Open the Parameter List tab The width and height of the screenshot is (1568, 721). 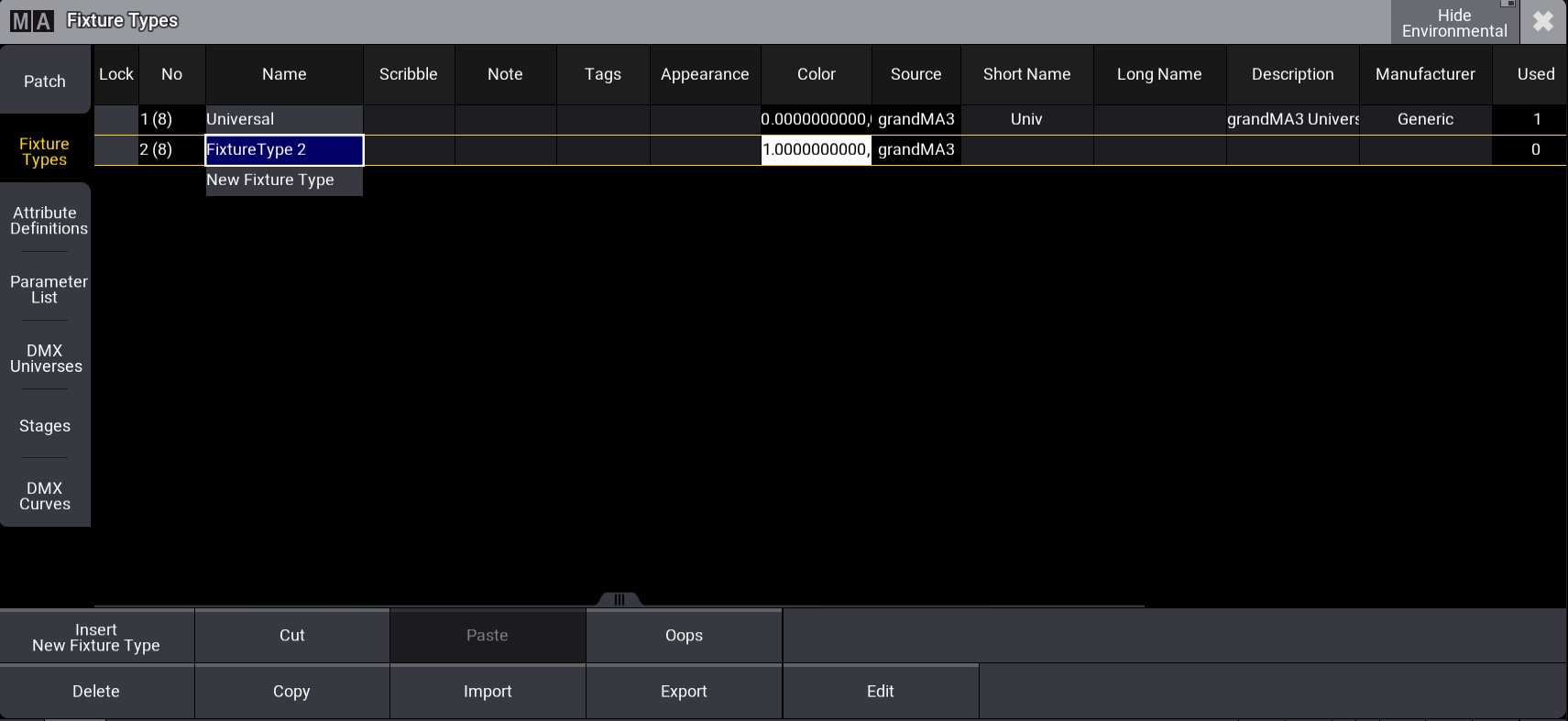(x=46, y=289)
